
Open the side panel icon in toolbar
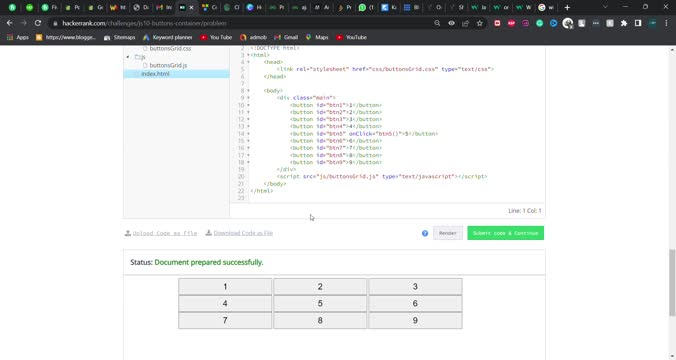click(x=638, y=23)
